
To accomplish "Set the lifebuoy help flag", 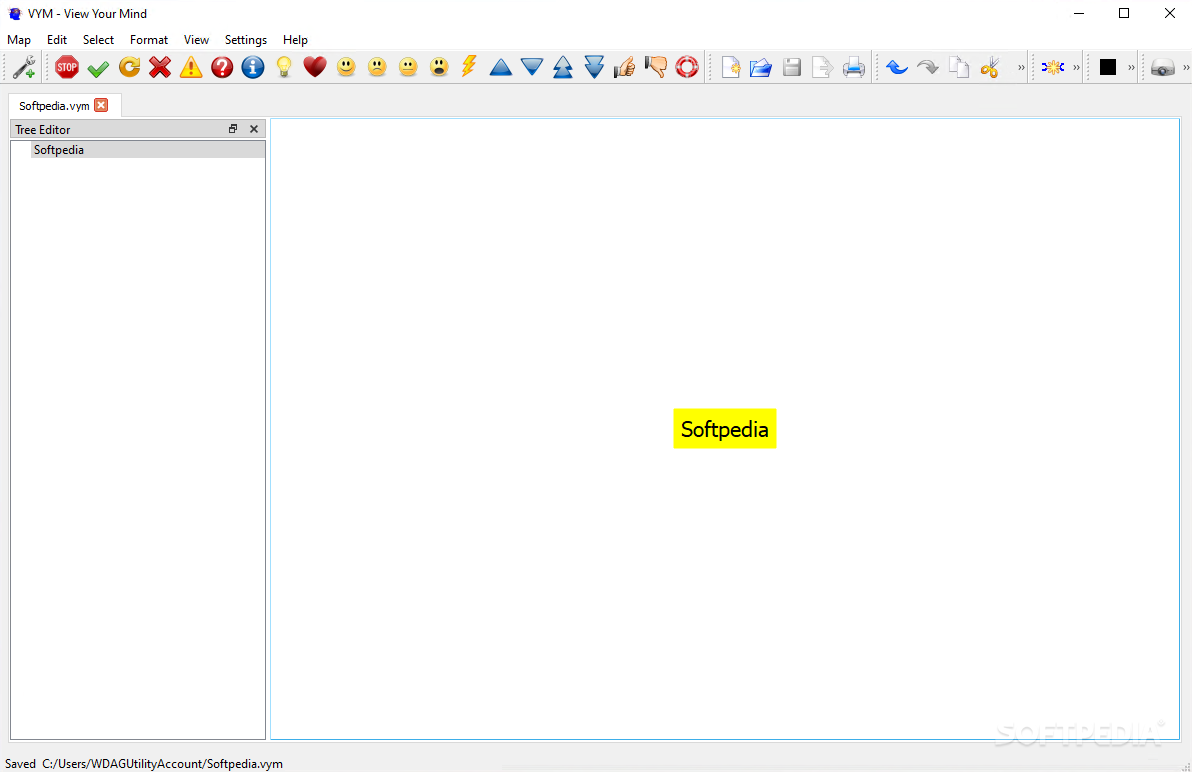I will point(686,67).
